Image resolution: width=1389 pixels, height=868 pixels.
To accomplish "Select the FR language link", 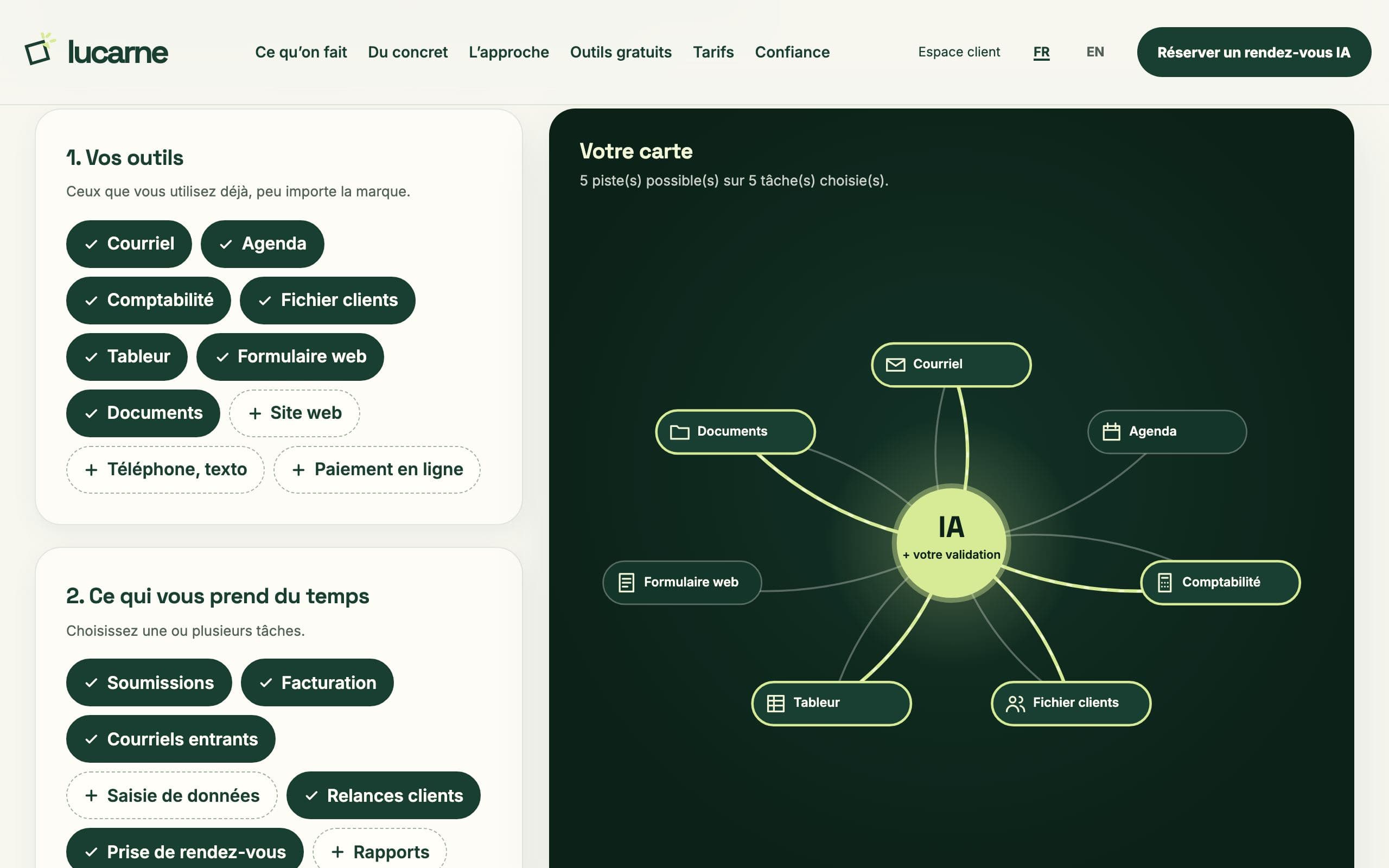I will tap(1041, 52).
